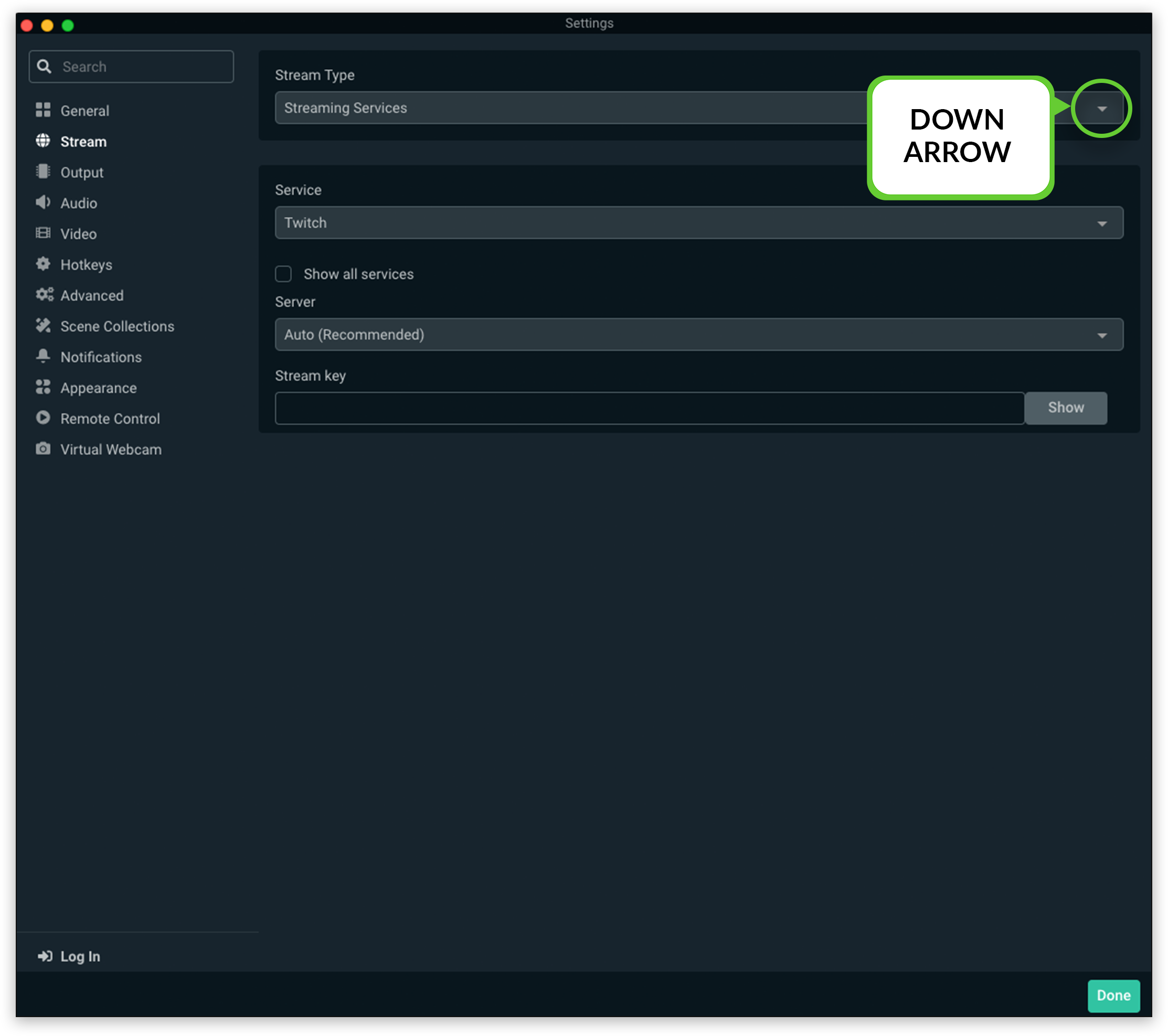The width and height of the screenshot is (1168, 1036).
Task: Click the Stream key input field
Action: 650,408
